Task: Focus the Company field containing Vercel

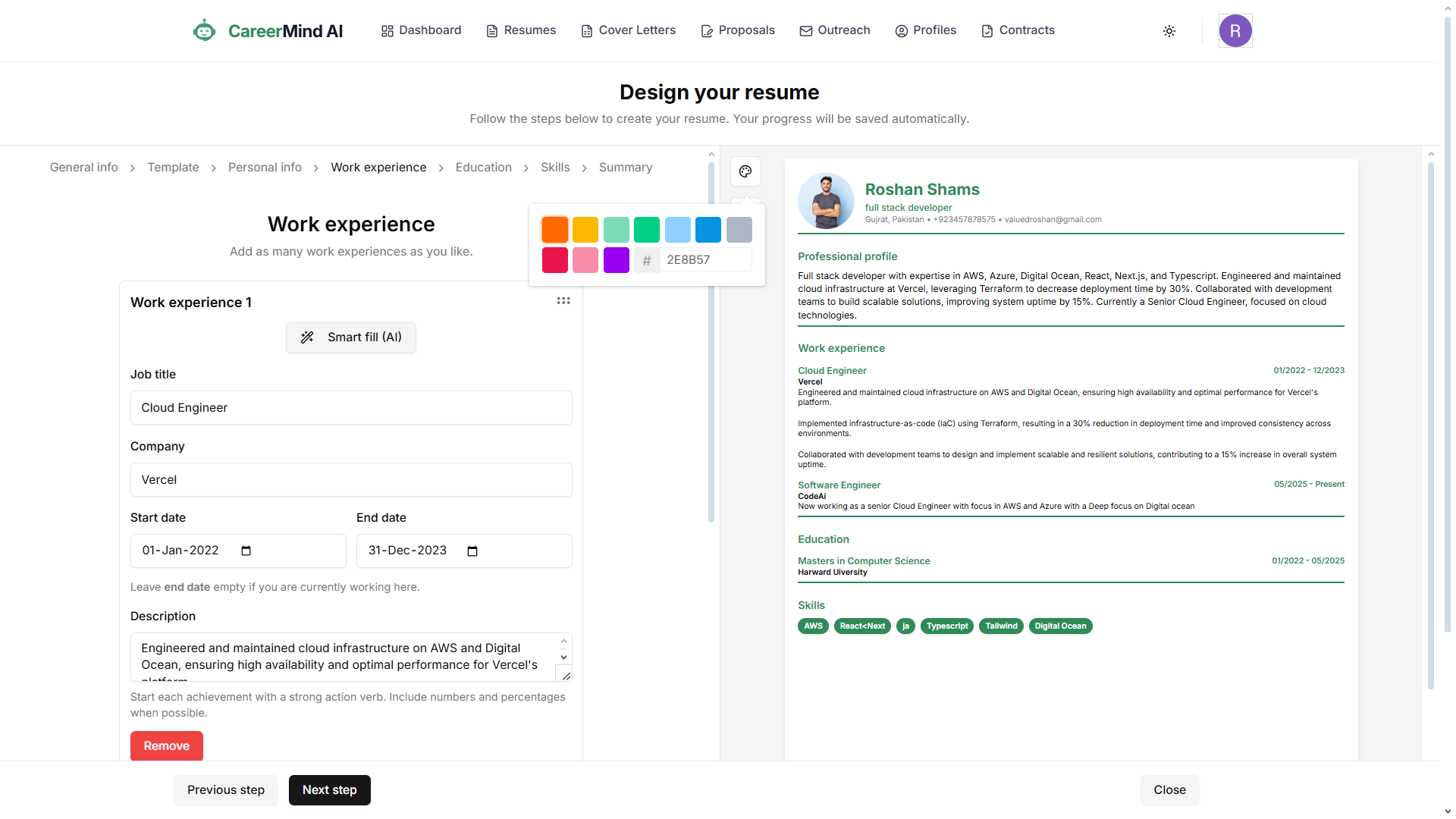Action: click(x=351, y=480)
